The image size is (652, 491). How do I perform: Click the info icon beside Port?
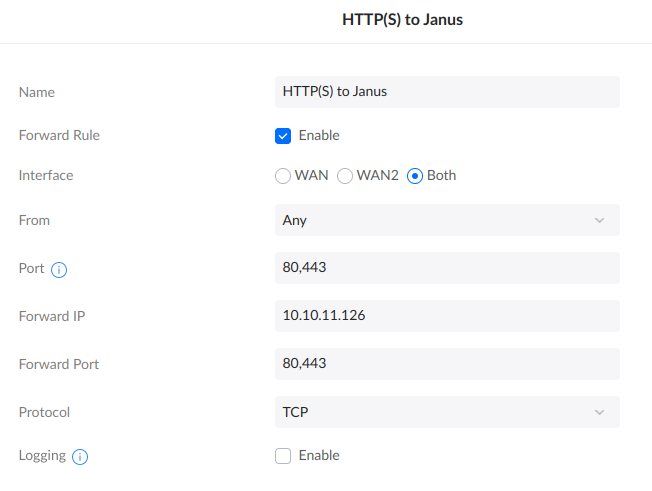(x=59, y=269)
